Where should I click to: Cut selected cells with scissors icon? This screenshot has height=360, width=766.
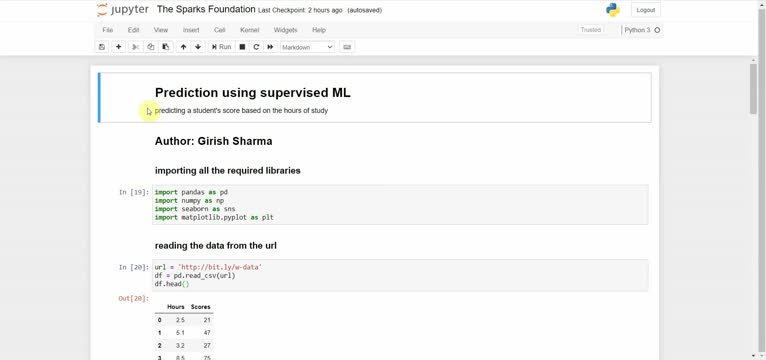[135, 47]
